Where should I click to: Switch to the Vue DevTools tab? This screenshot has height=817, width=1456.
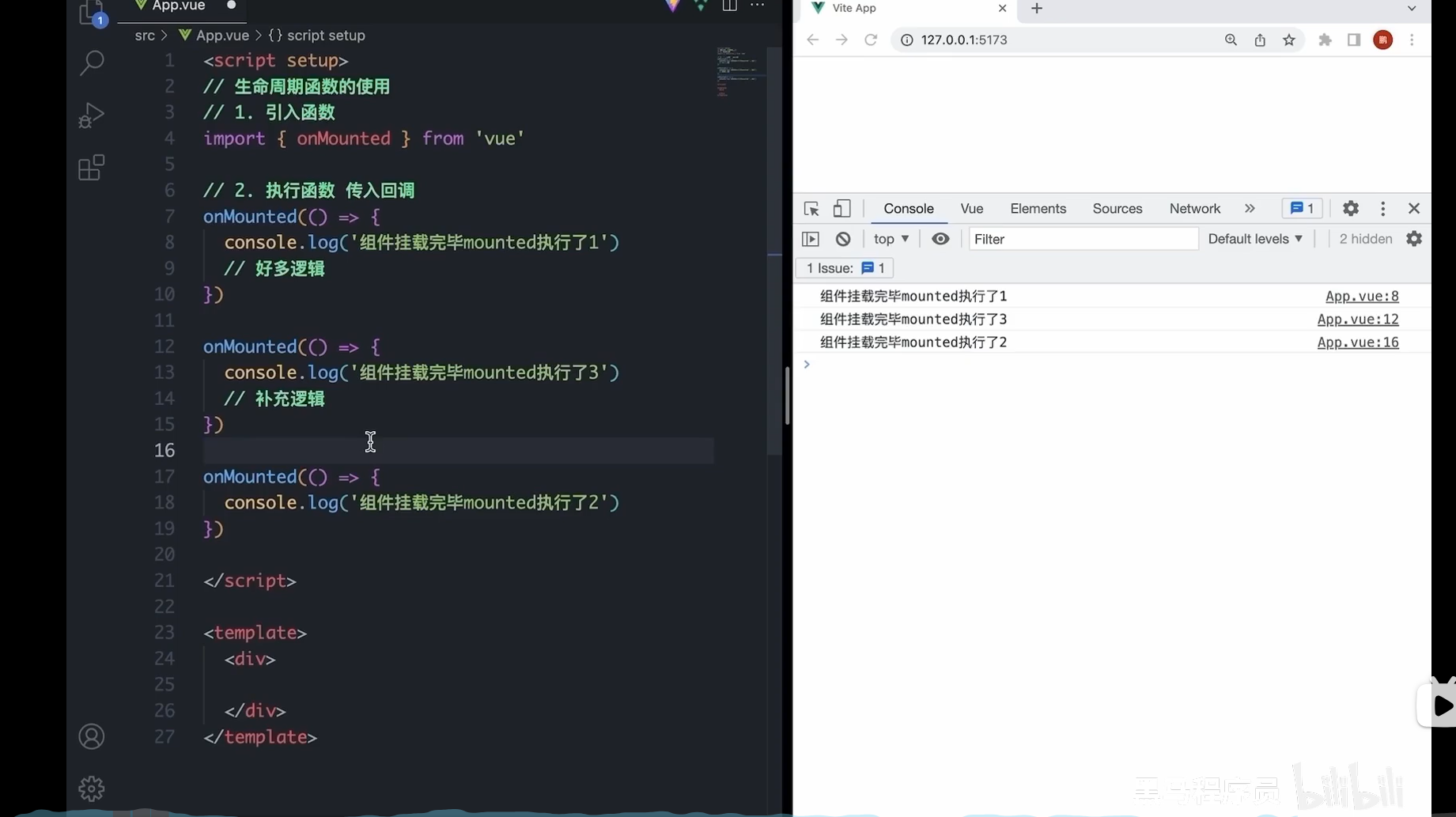(x=972, y=209)
